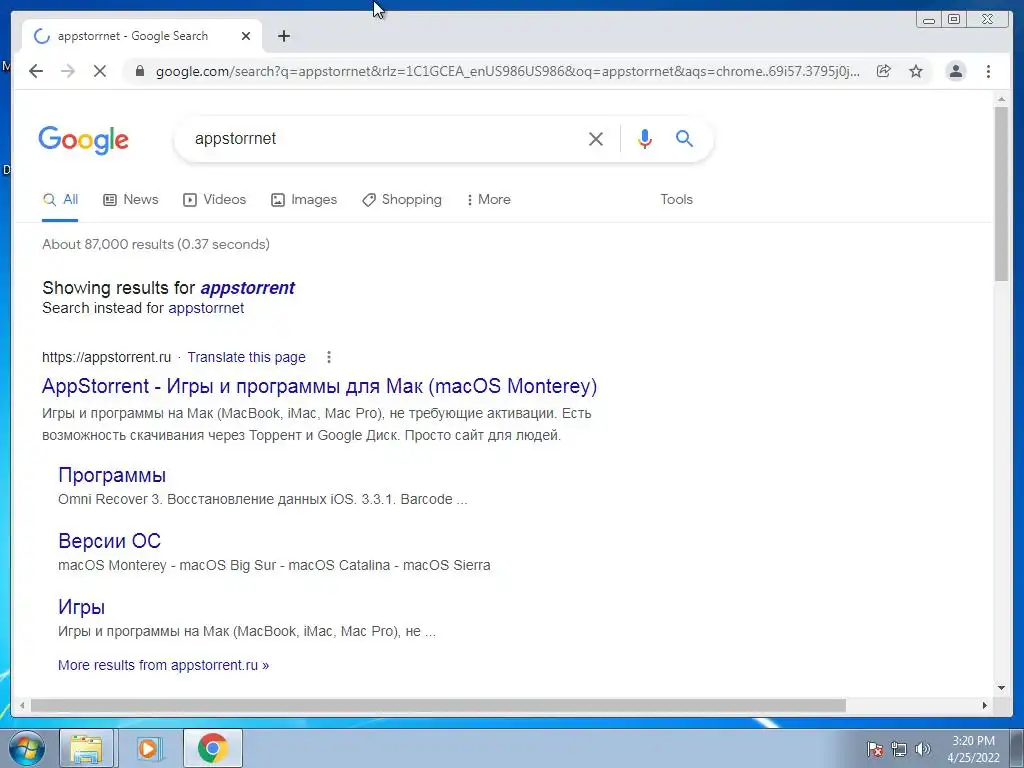This screenshot has width=1024, height=768.
Task: Open Windows Explorer from taskbar
Action: click(x=86, y=748)
